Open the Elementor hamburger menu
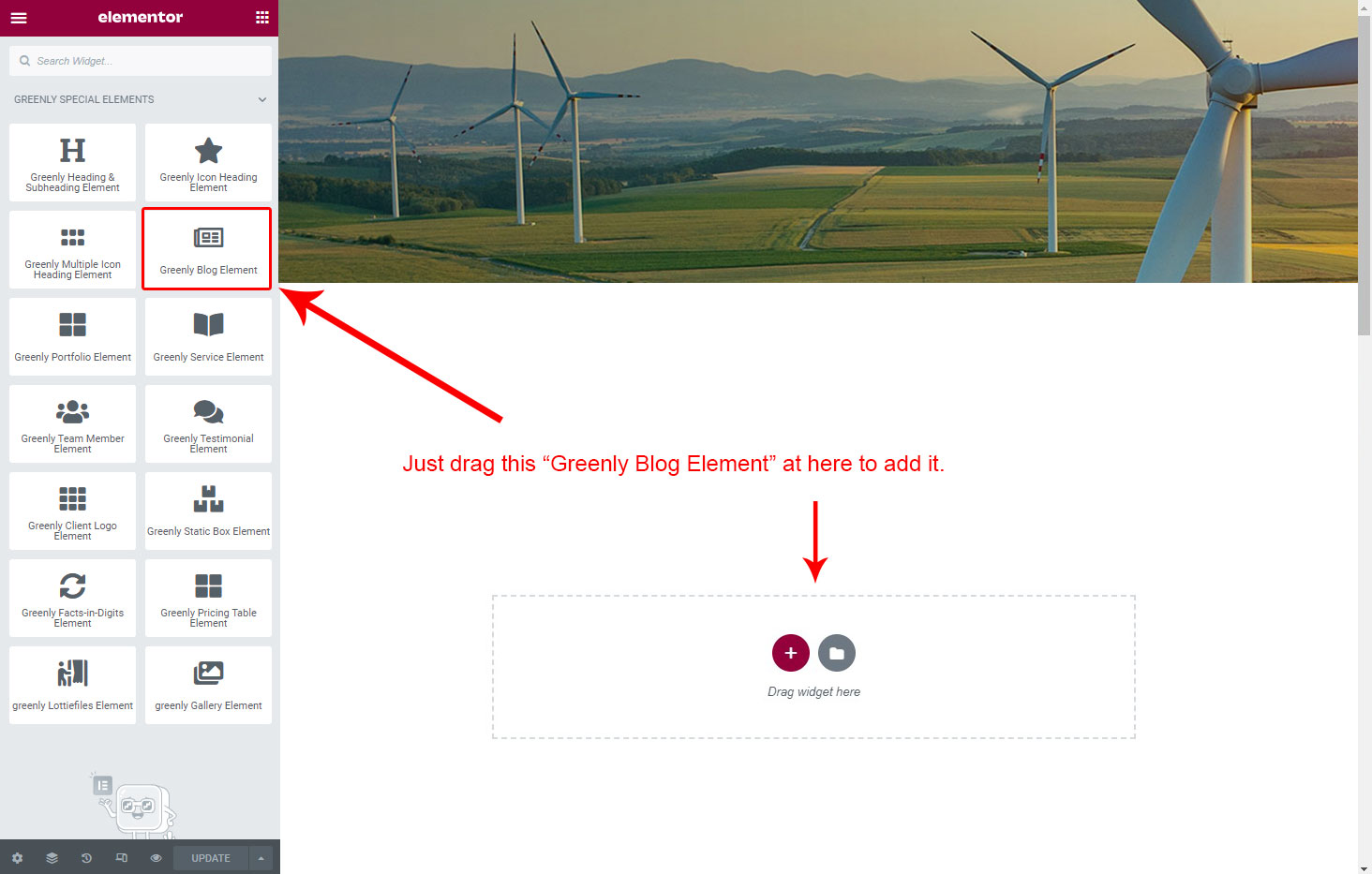The width and height of the screenshot is (1372, 874). point(19,18)
